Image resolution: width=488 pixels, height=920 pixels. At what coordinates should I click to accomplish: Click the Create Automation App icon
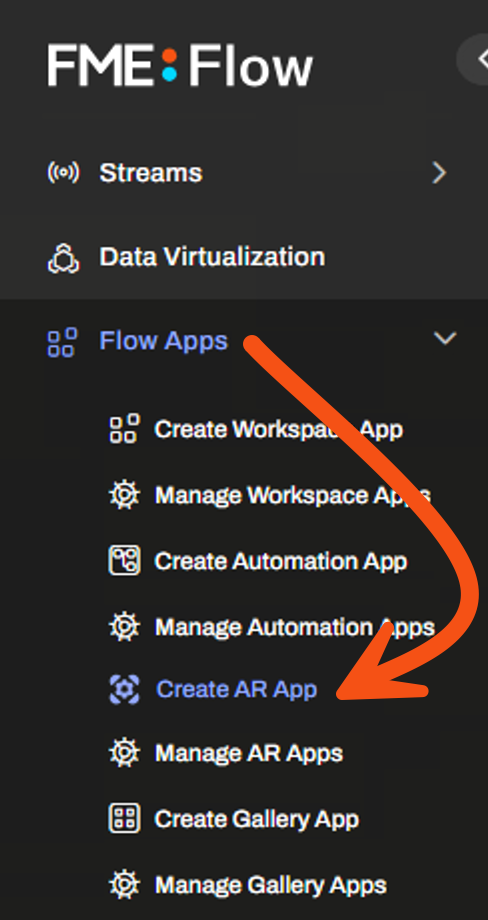coord(124,560)
